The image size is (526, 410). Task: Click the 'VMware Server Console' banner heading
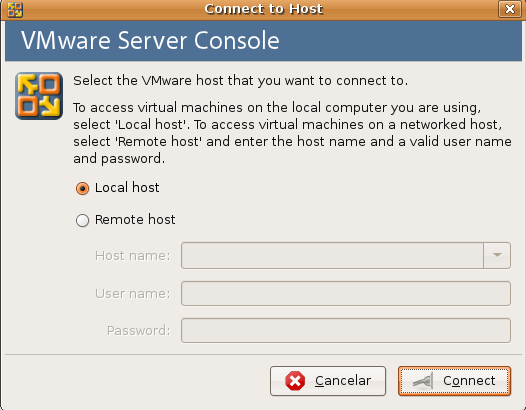click(150, 40)
